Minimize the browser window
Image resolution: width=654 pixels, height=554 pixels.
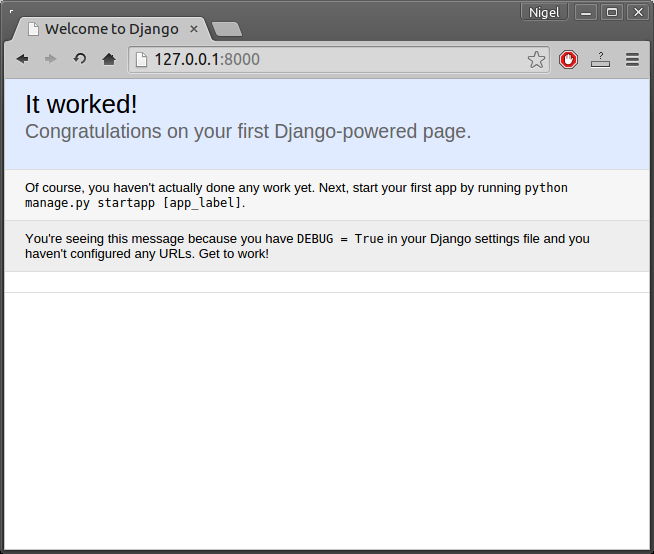point(586,13)
